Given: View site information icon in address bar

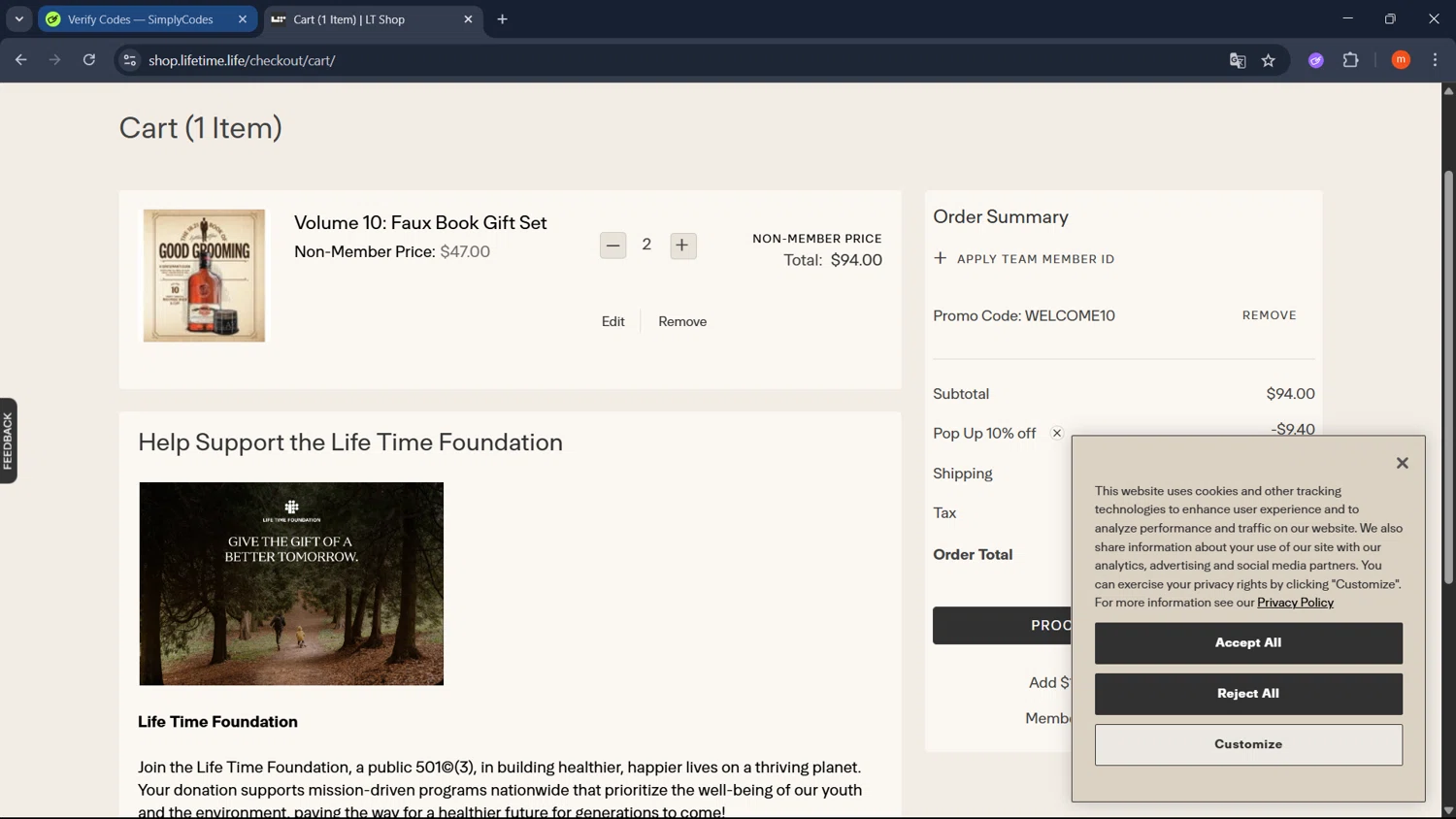Looking at the screenshot, I should coord(129,60).
